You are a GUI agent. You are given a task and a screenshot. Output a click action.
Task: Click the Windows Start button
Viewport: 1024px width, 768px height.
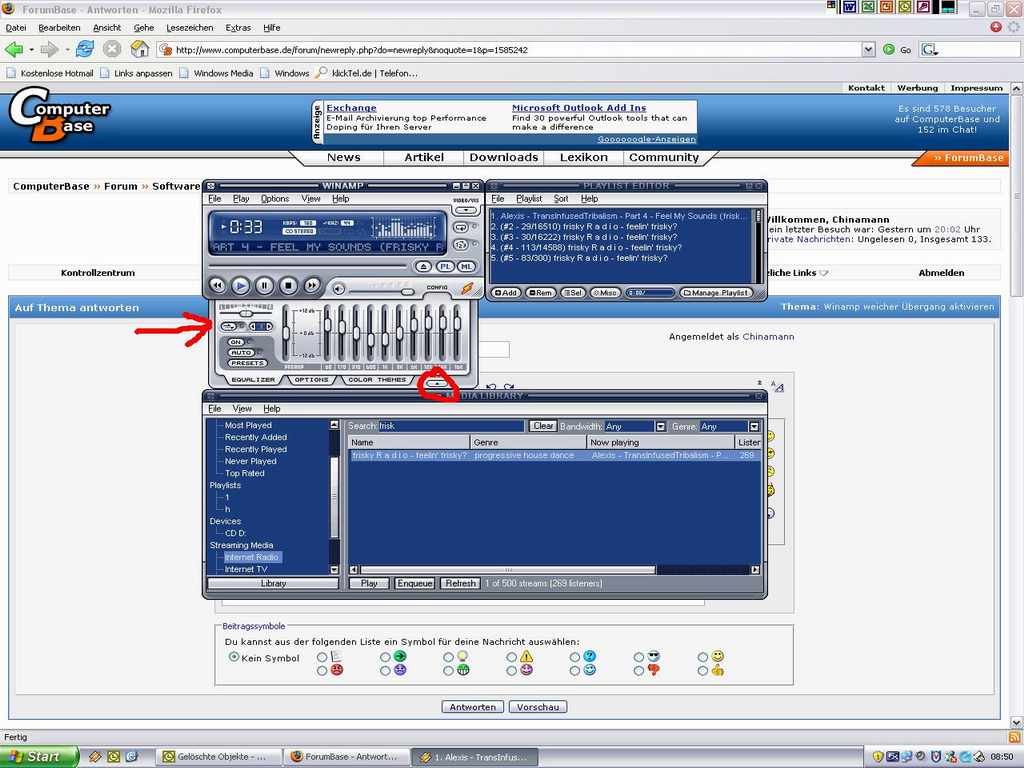pyautogui.click(x=38, y=757)
